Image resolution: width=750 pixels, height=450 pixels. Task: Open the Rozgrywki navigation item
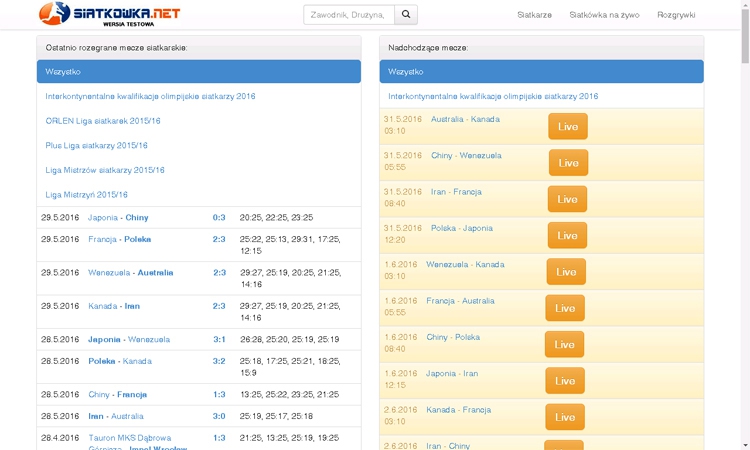tap(676, 15)
